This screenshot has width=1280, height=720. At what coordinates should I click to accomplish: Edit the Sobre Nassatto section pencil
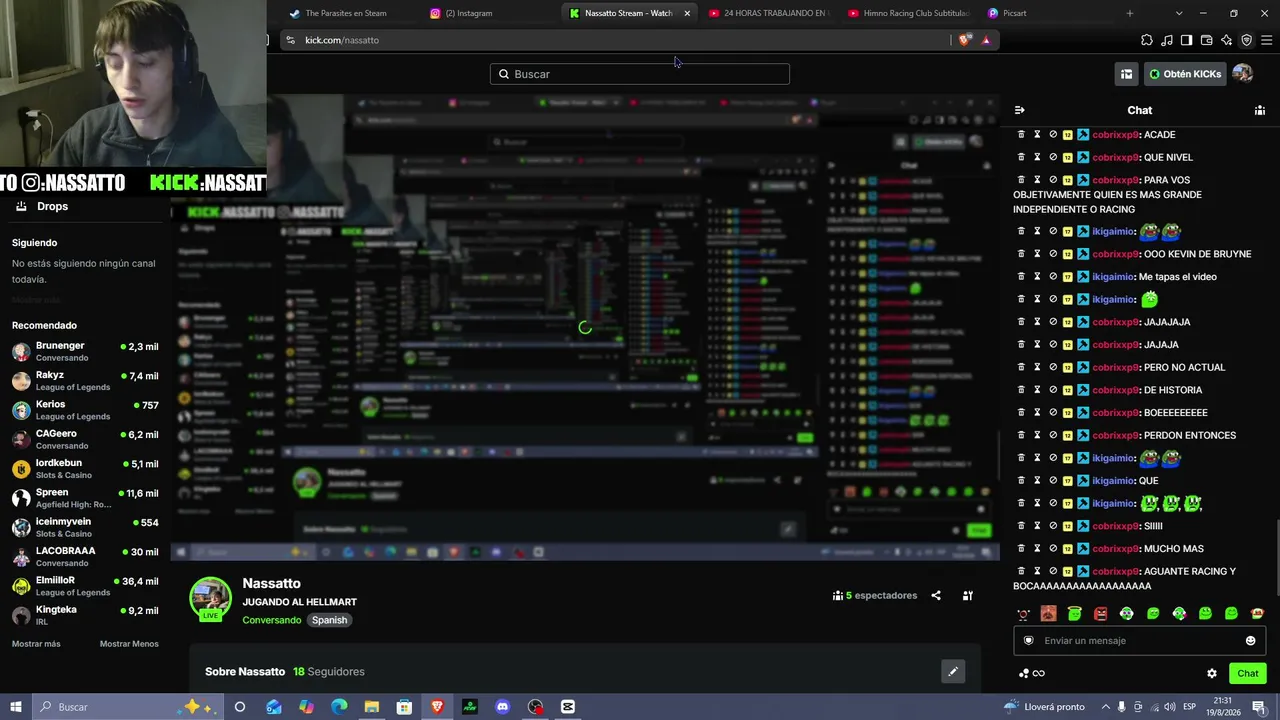click(x=953, y=672)
